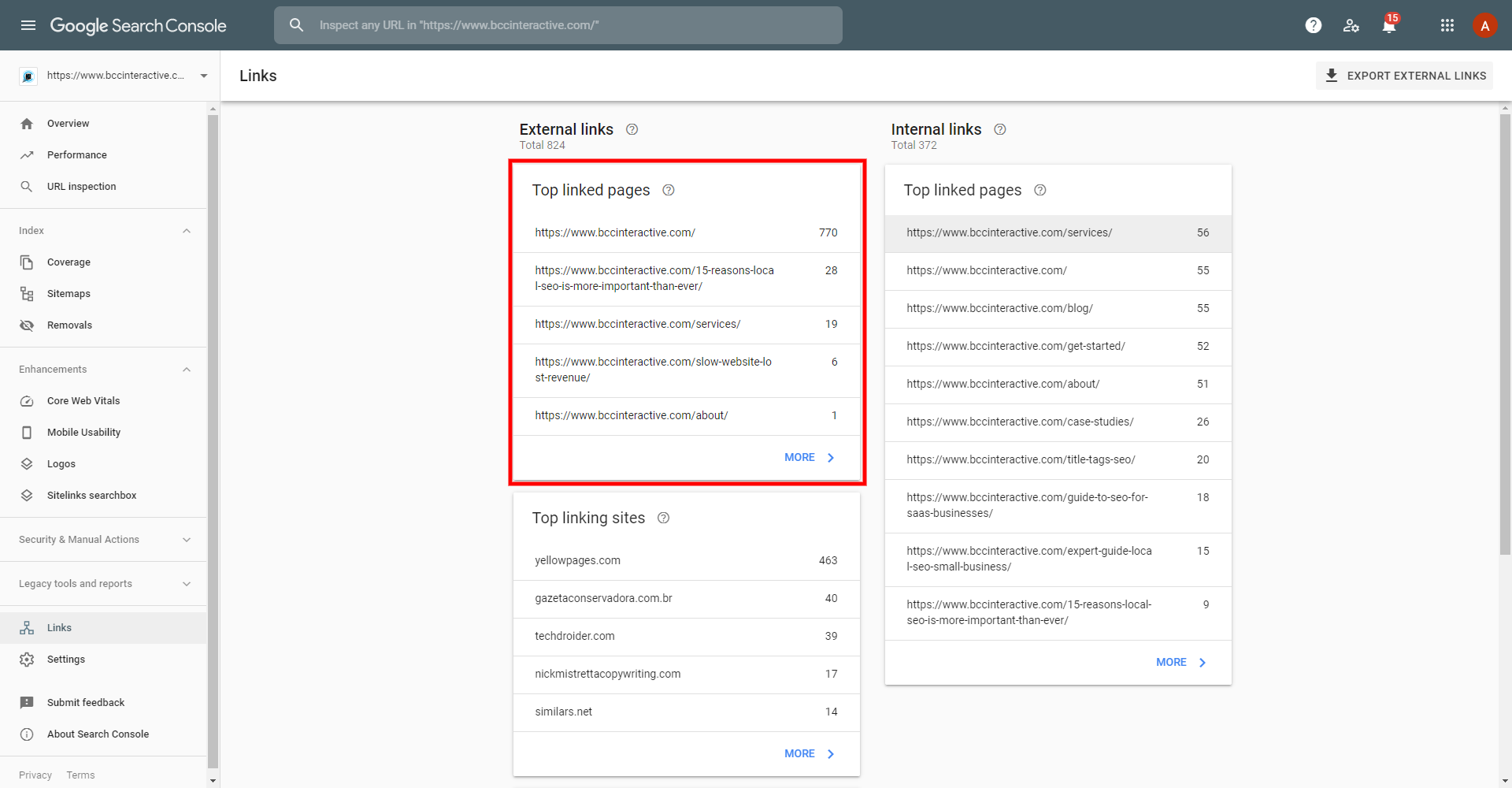Image resolution: width=1512 pixels, height=788 pixels.
Task: Click help icon beside External links heading
Action: pos(632,129)
